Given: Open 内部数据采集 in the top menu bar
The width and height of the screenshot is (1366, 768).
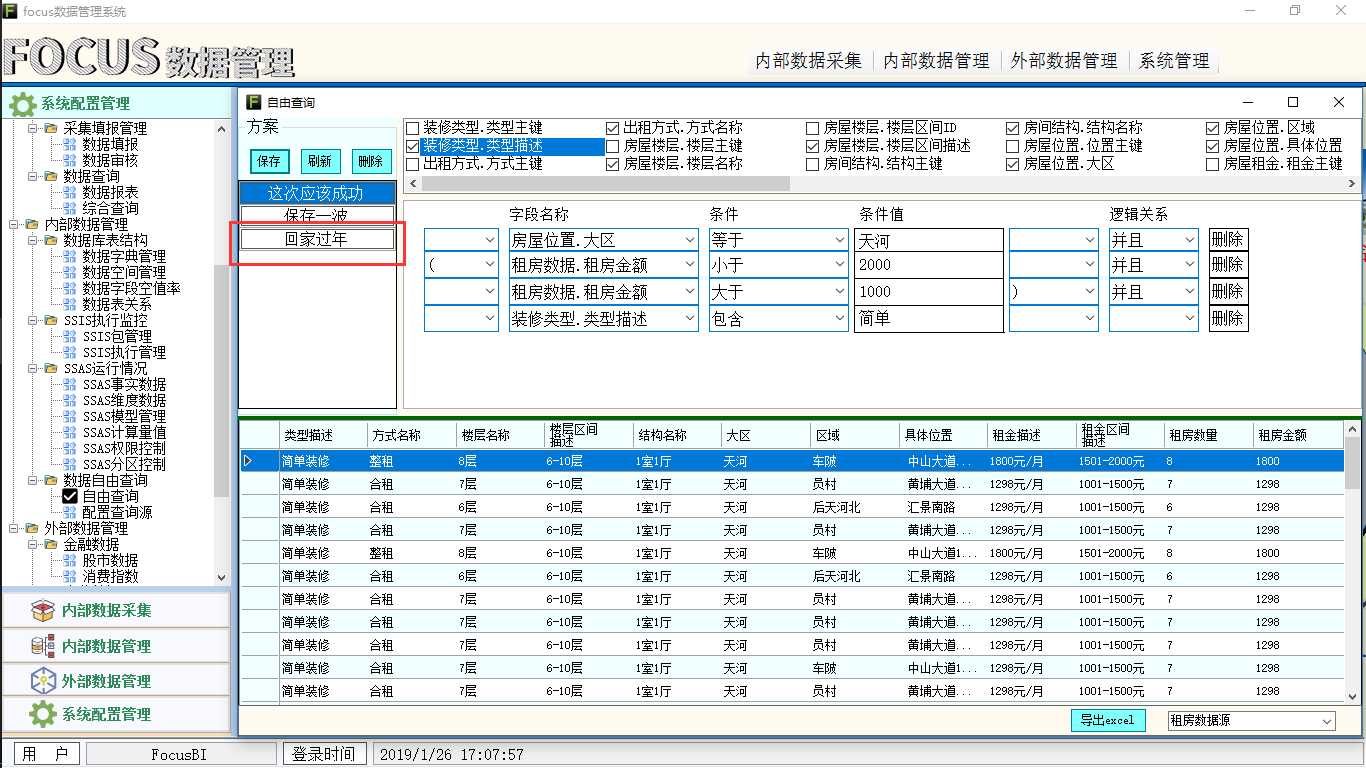Looking at the screenshot, I should pos(809,61).
